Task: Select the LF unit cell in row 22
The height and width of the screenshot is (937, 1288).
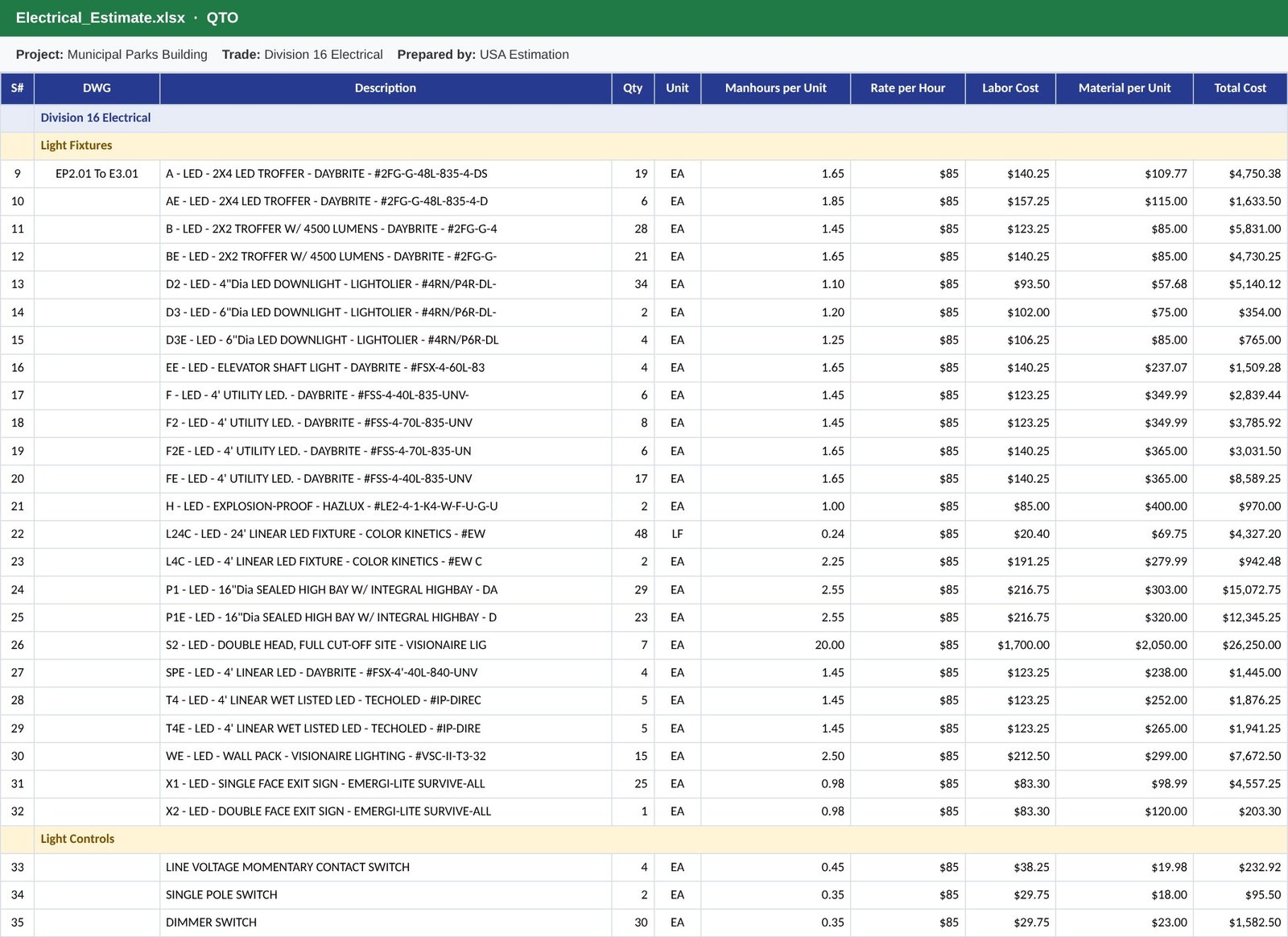Action: tap(677, 534)
